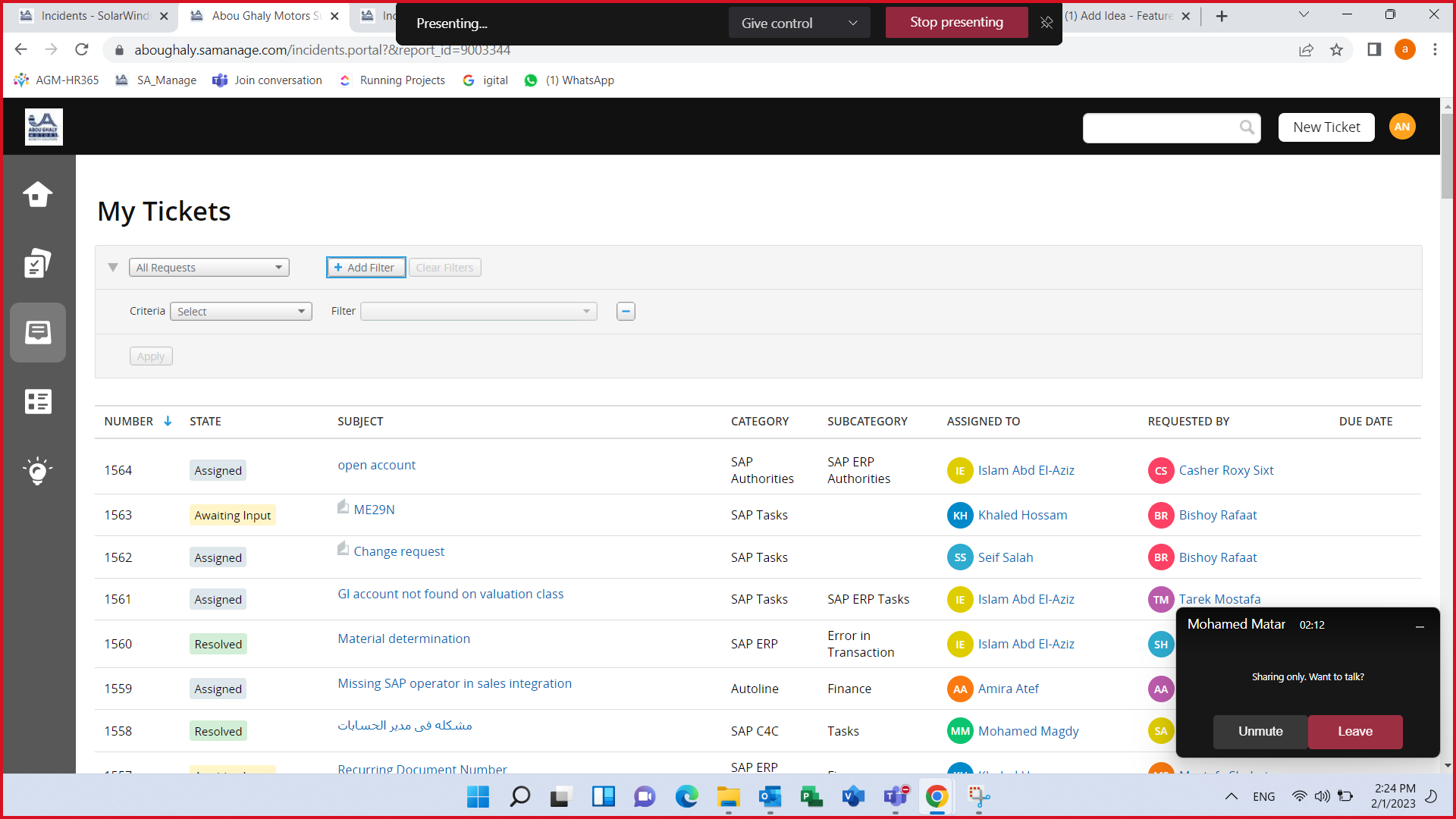Open the Home icon in sidebar
Screen dimensions: 1456x819
tap(37, 195)
